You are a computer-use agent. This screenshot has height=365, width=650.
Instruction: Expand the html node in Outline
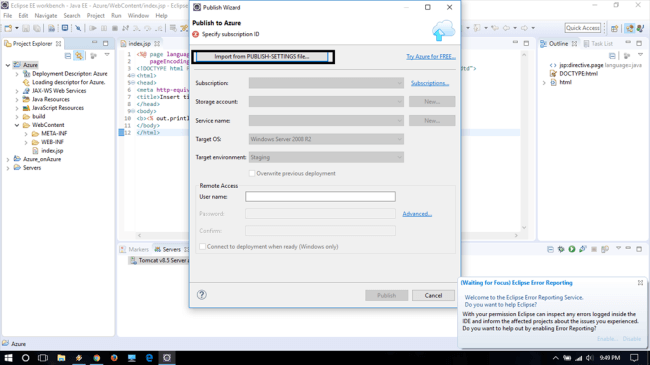point(544,83)
